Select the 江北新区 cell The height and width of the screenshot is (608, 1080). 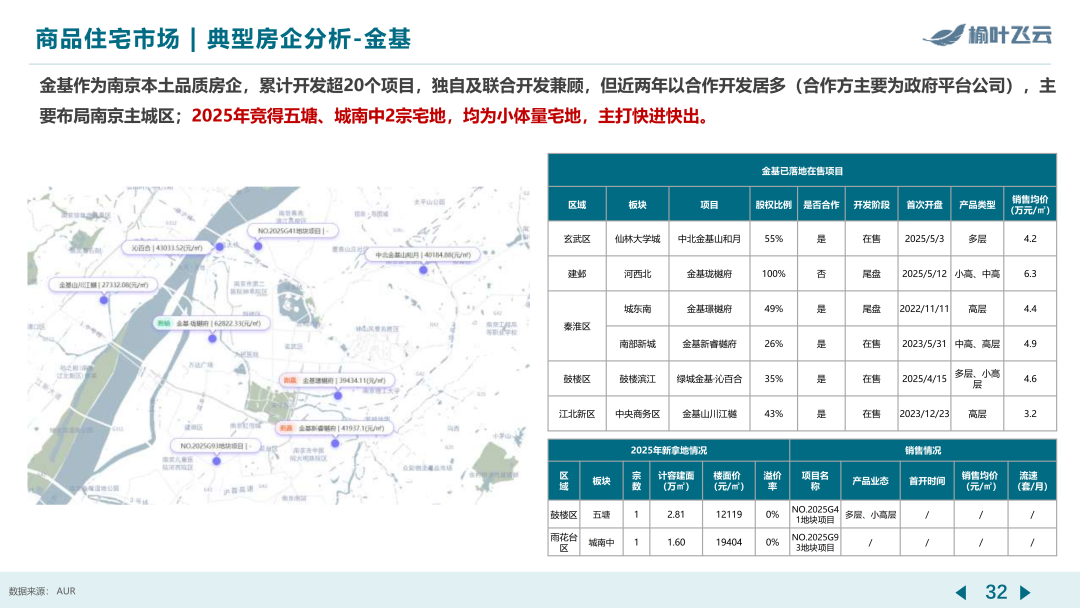(577, 414)
